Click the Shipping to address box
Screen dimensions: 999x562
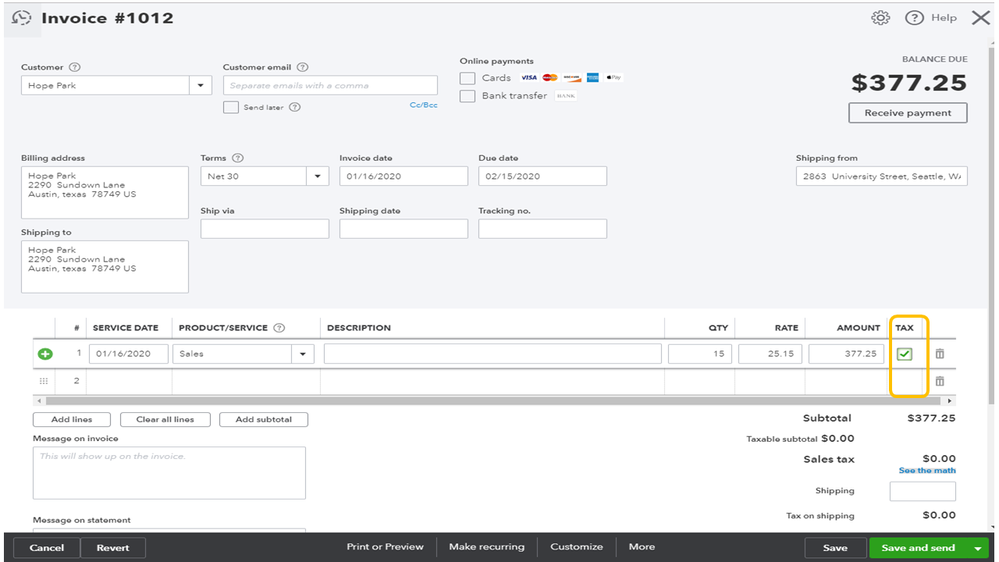click(x=104, y=266)
